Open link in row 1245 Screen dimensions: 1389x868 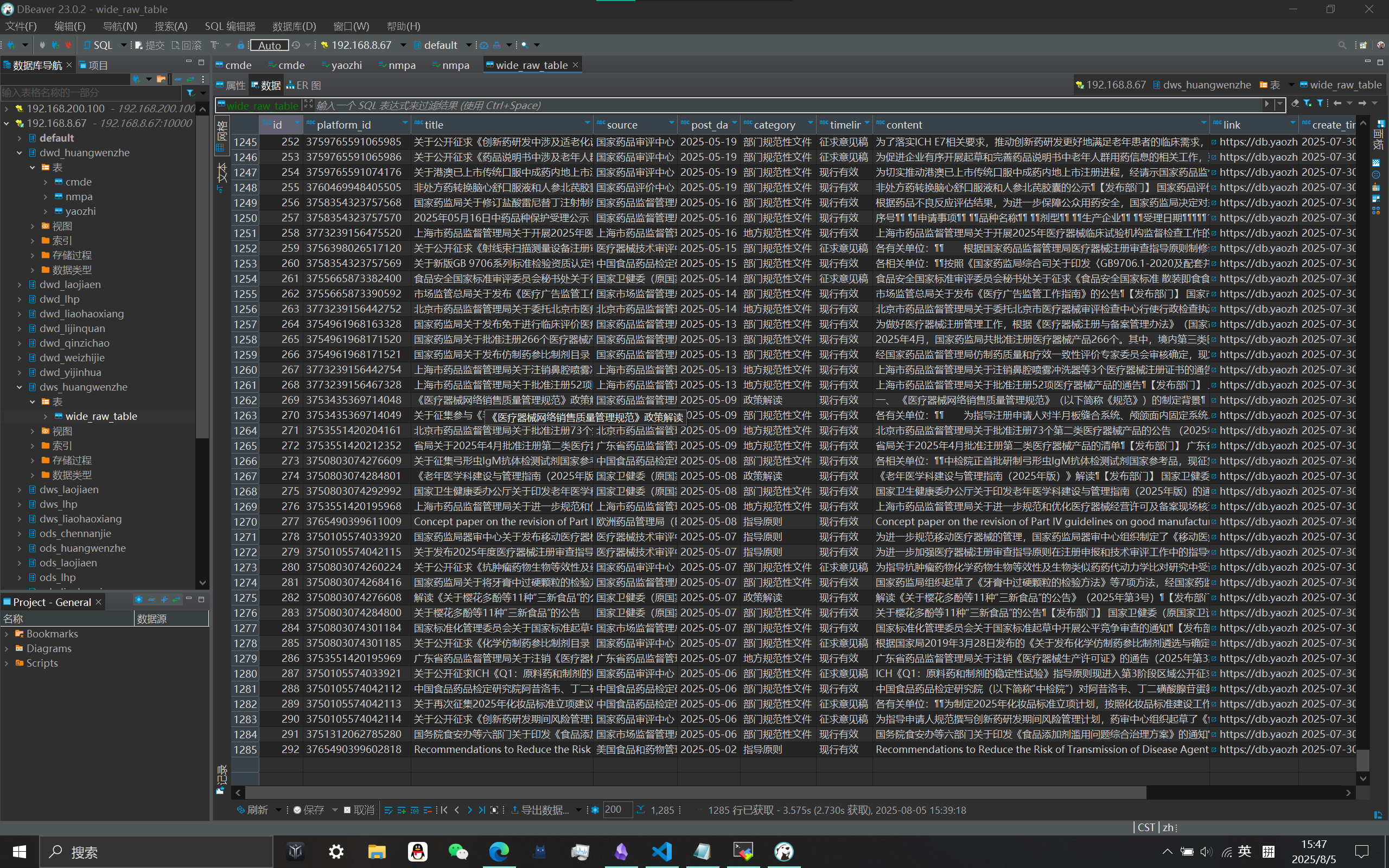pyautogui.click(x=1214, y=142)
